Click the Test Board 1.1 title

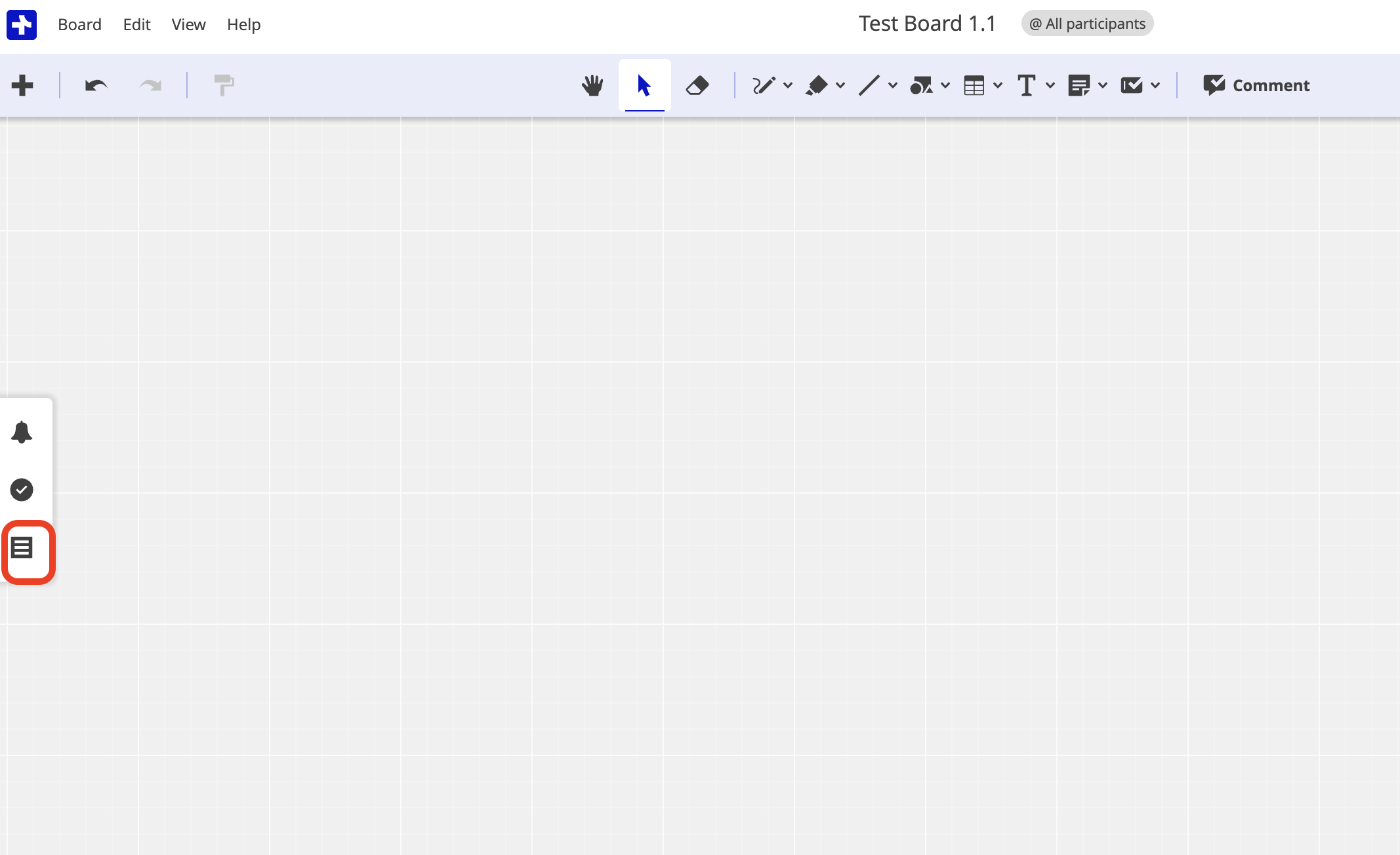[x=927, y=24]
